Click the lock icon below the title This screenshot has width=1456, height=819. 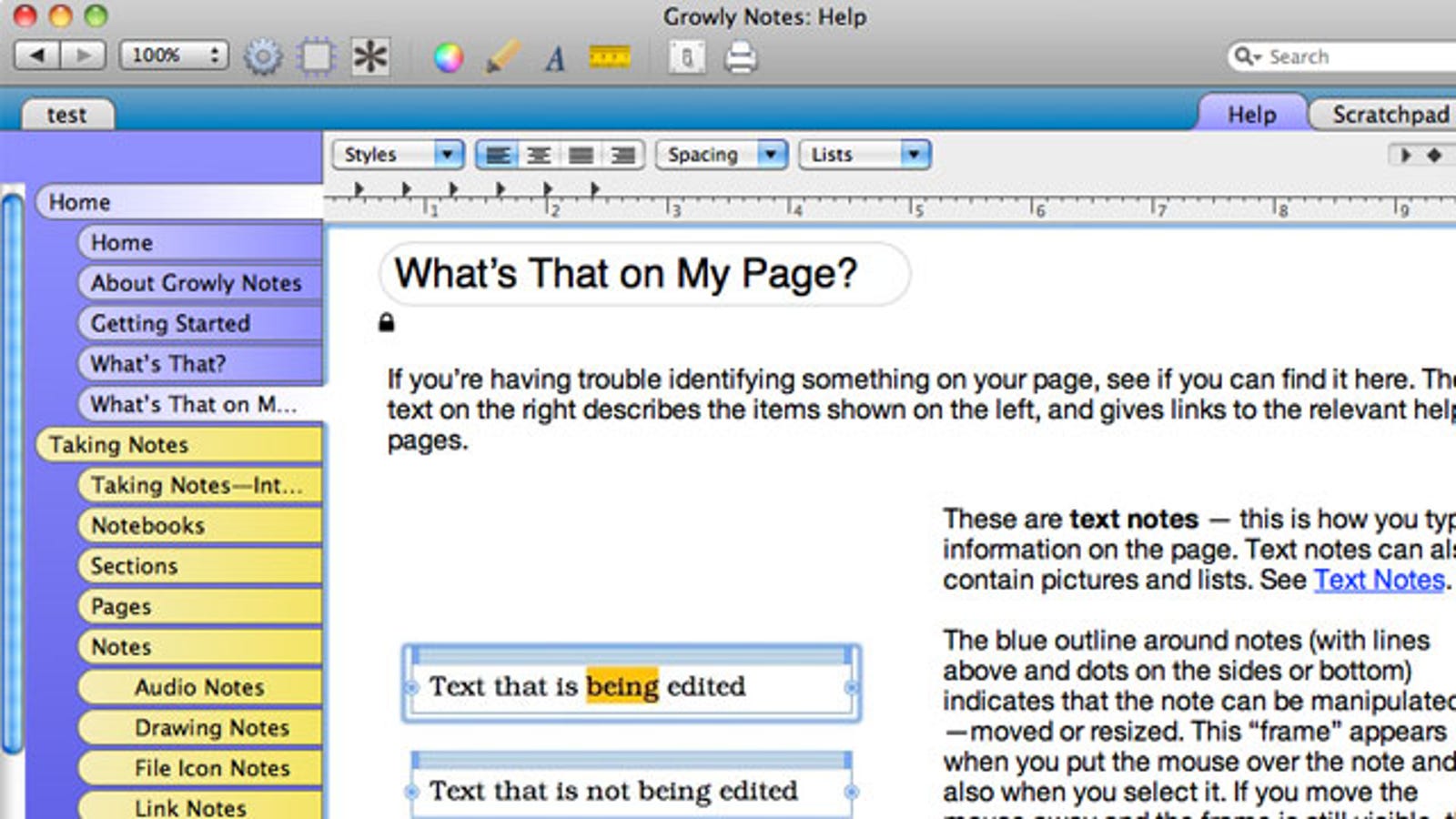(x=387, y=322)
